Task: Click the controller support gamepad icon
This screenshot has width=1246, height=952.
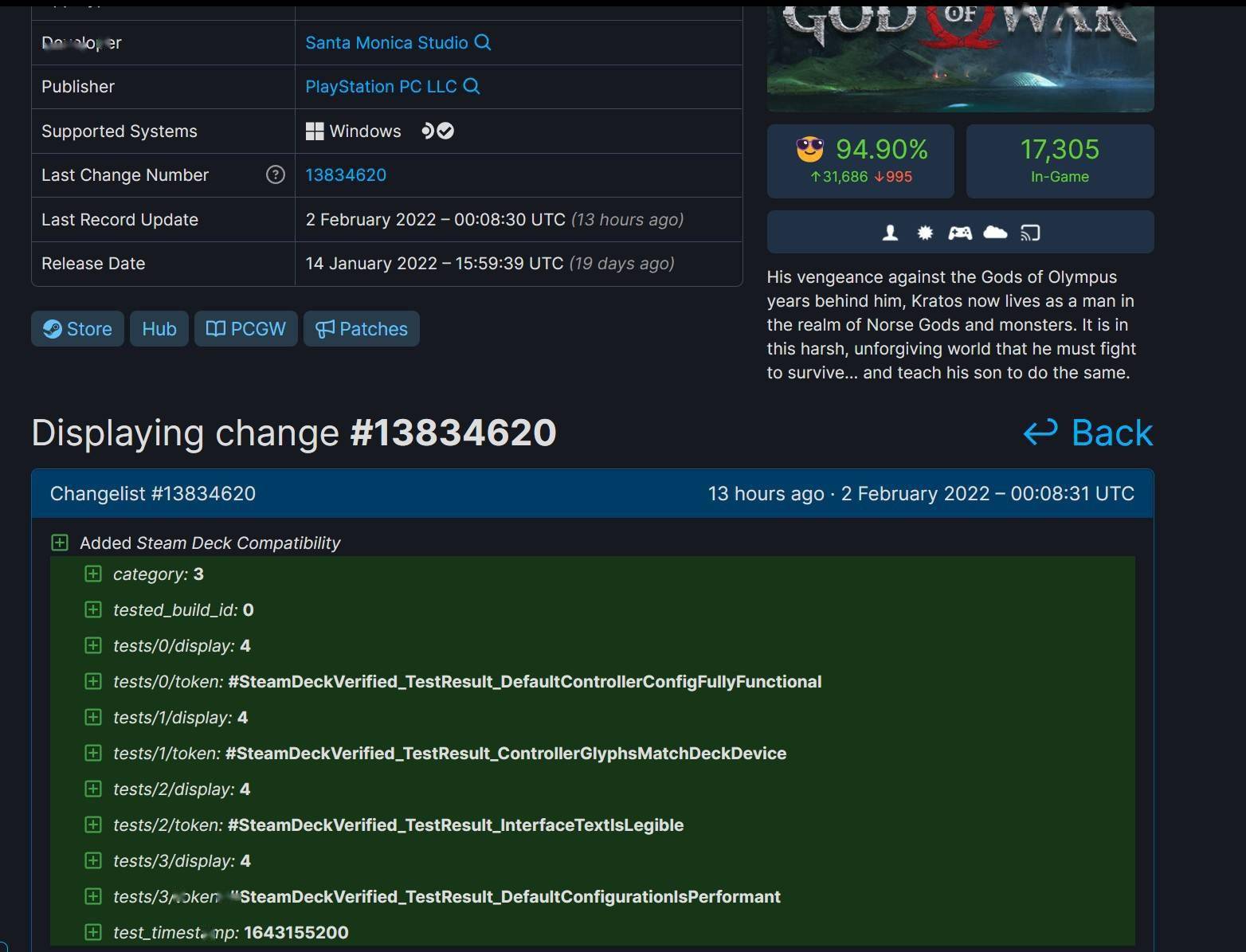Action: (959, 233)
